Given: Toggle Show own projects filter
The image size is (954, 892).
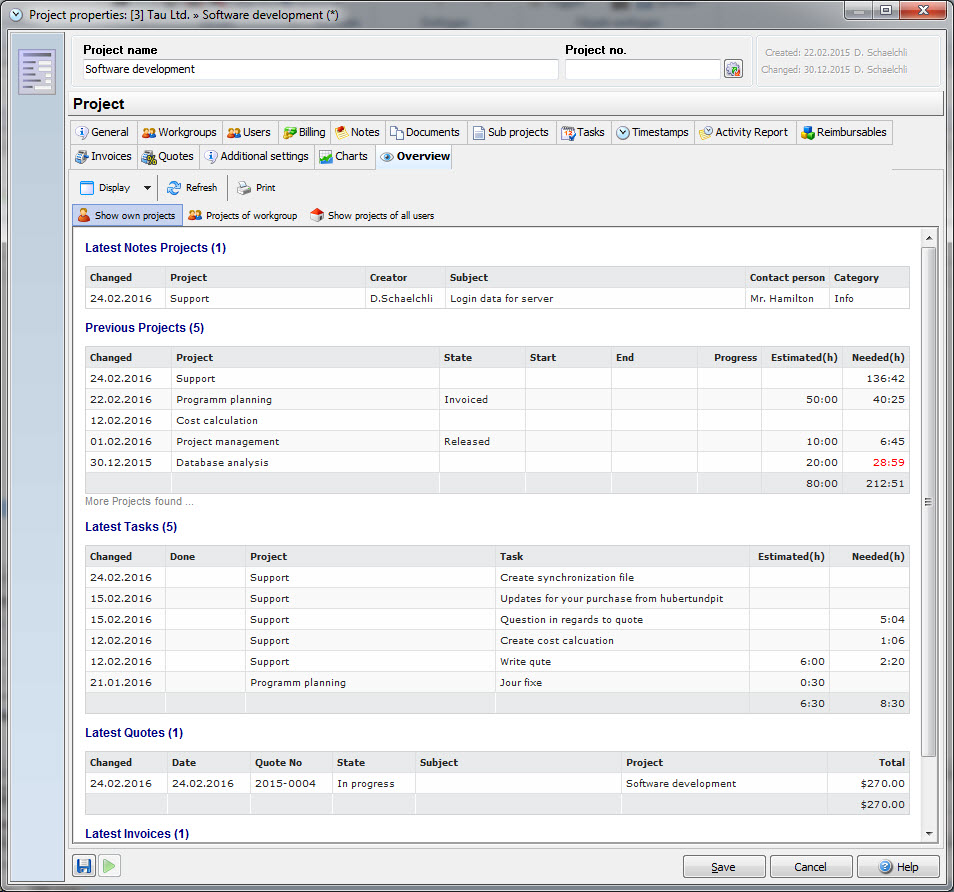Looking at the screenshot, I should tap(126, 215).
